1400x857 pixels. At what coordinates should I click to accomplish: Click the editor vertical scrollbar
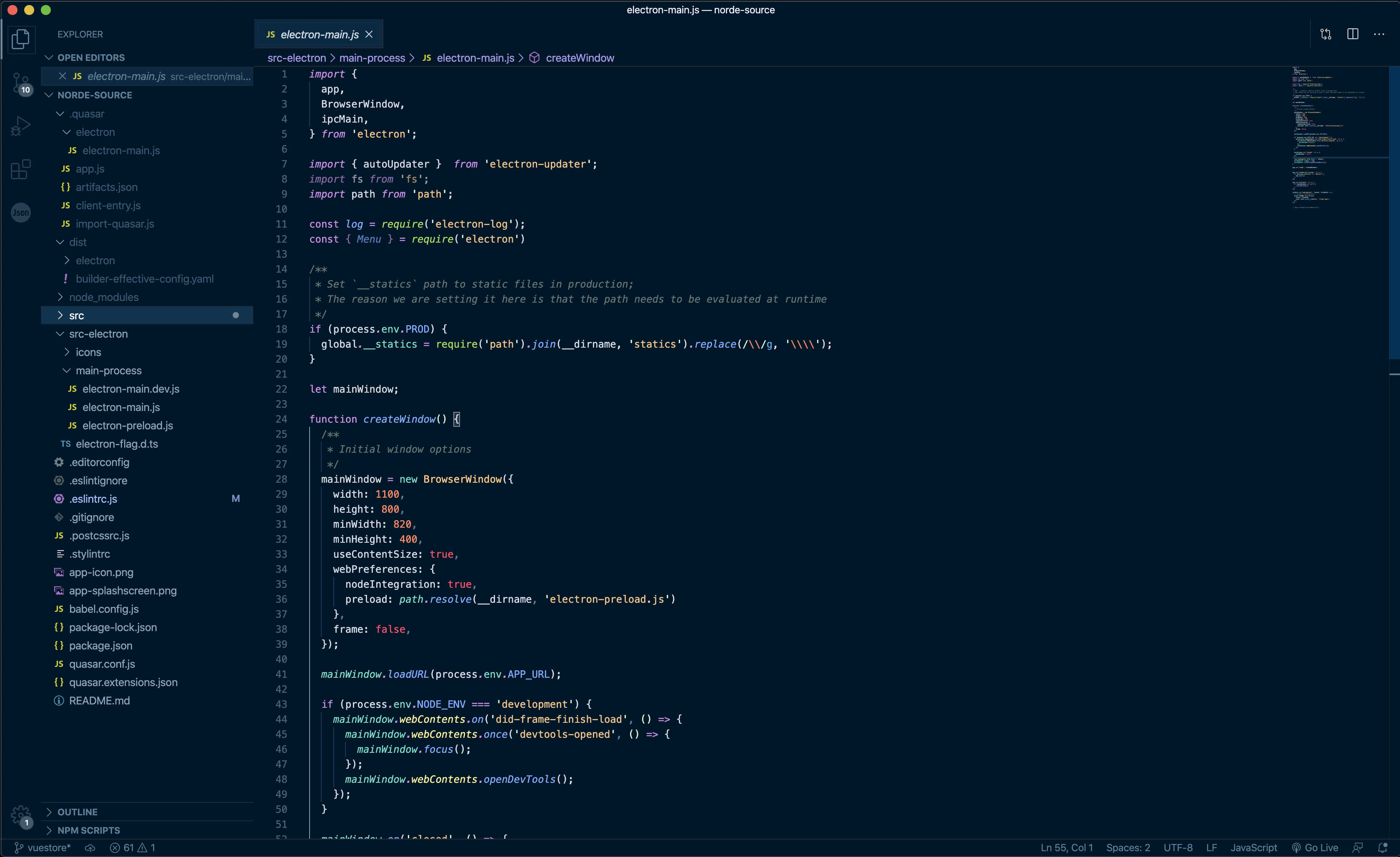1394,213
